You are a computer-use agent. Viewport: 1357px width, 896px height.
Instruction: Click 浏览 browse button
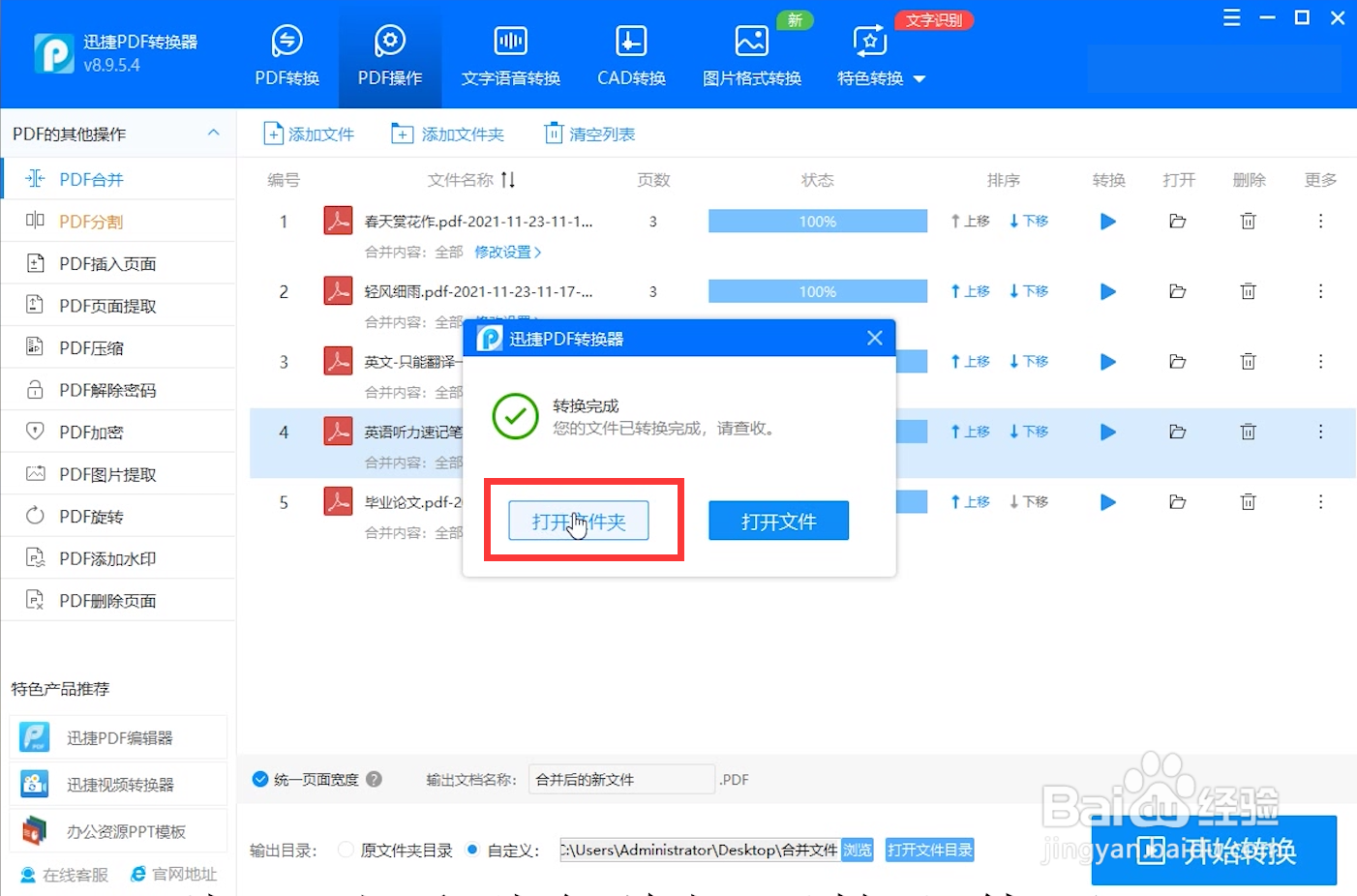pos(858,850)
